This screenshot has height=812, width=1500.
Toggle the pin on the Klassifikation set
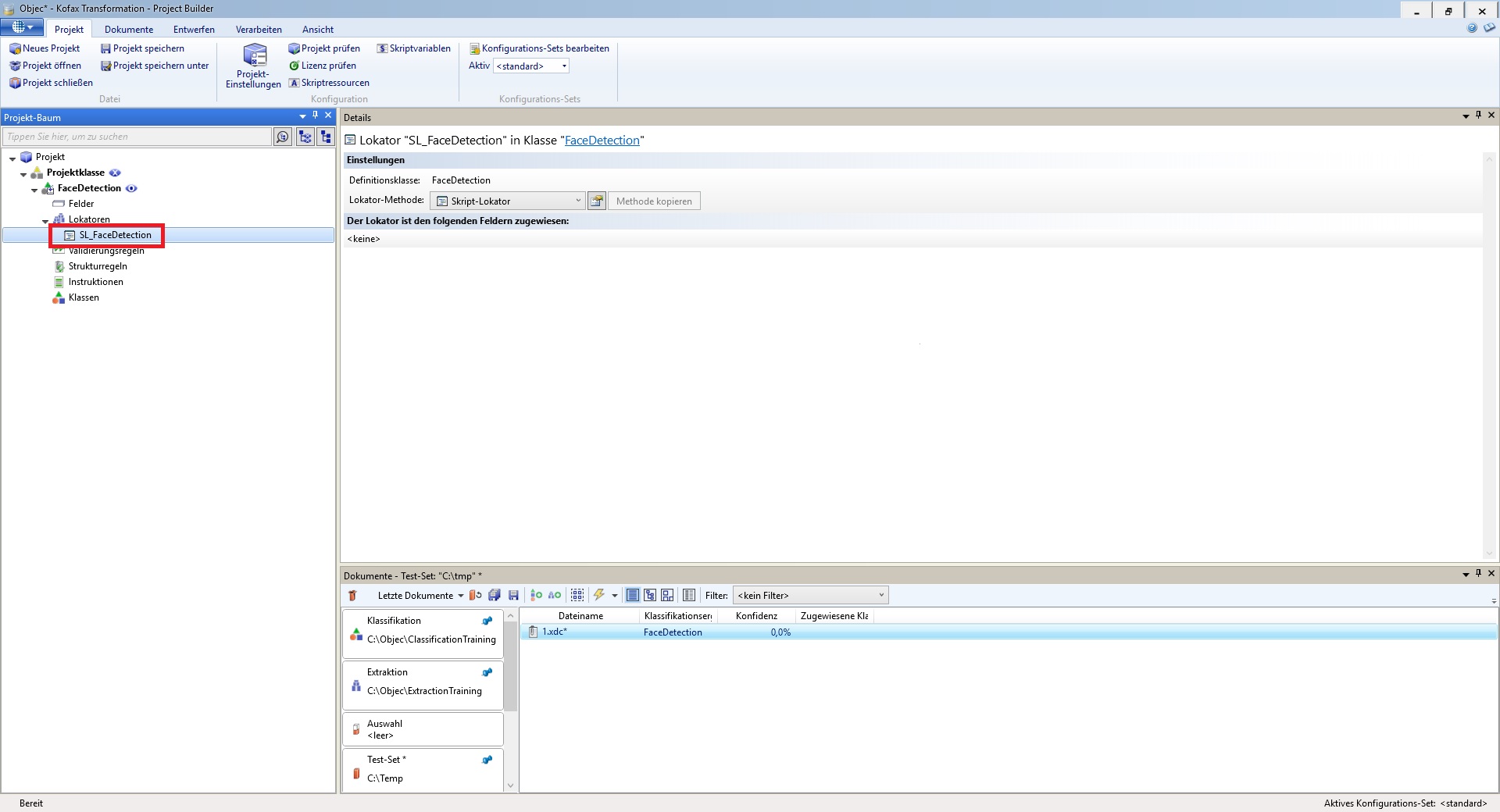[487, 621]
